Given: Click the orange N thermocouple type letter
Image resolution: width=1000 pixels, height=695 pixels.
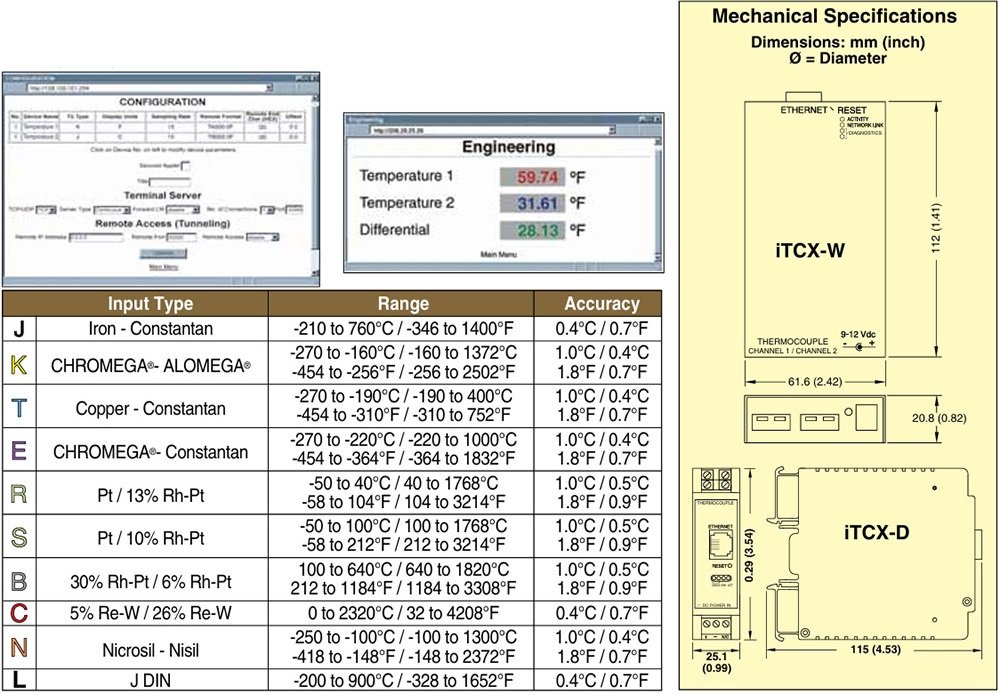Looking at the screenshot, I should [17, 649].
